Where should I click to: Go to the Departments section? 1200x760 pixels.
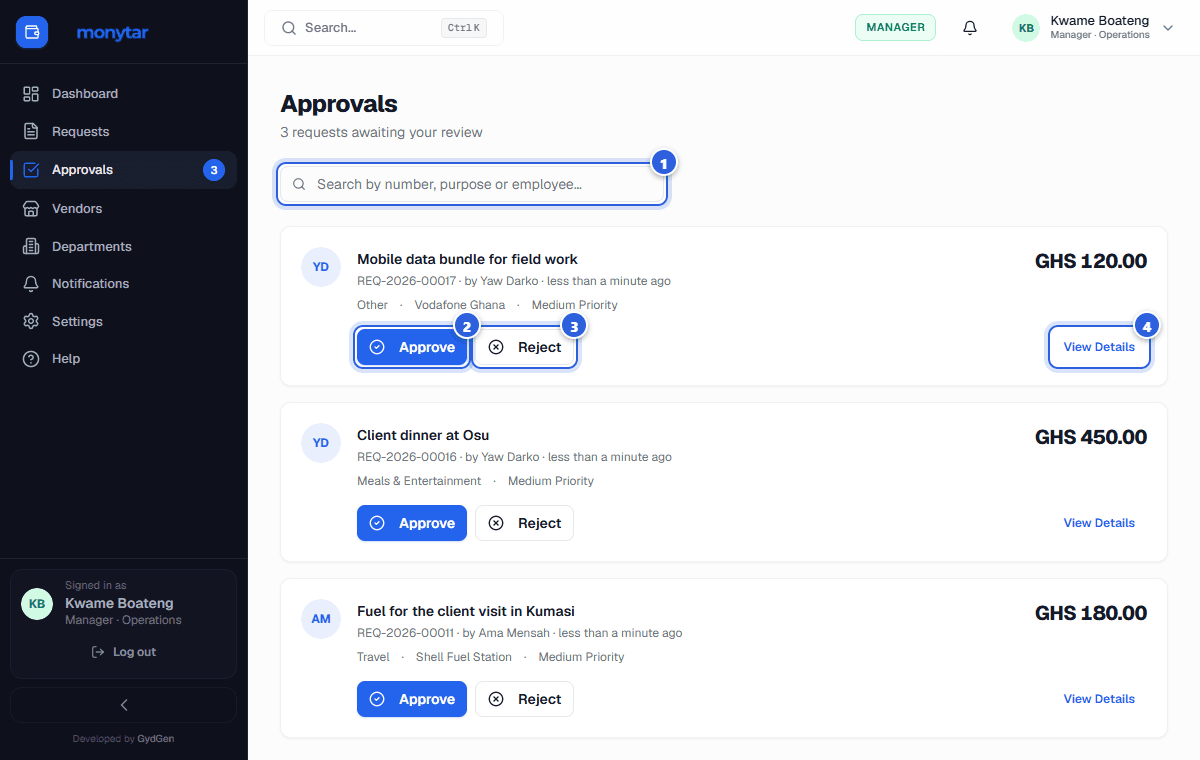(123, 247)
